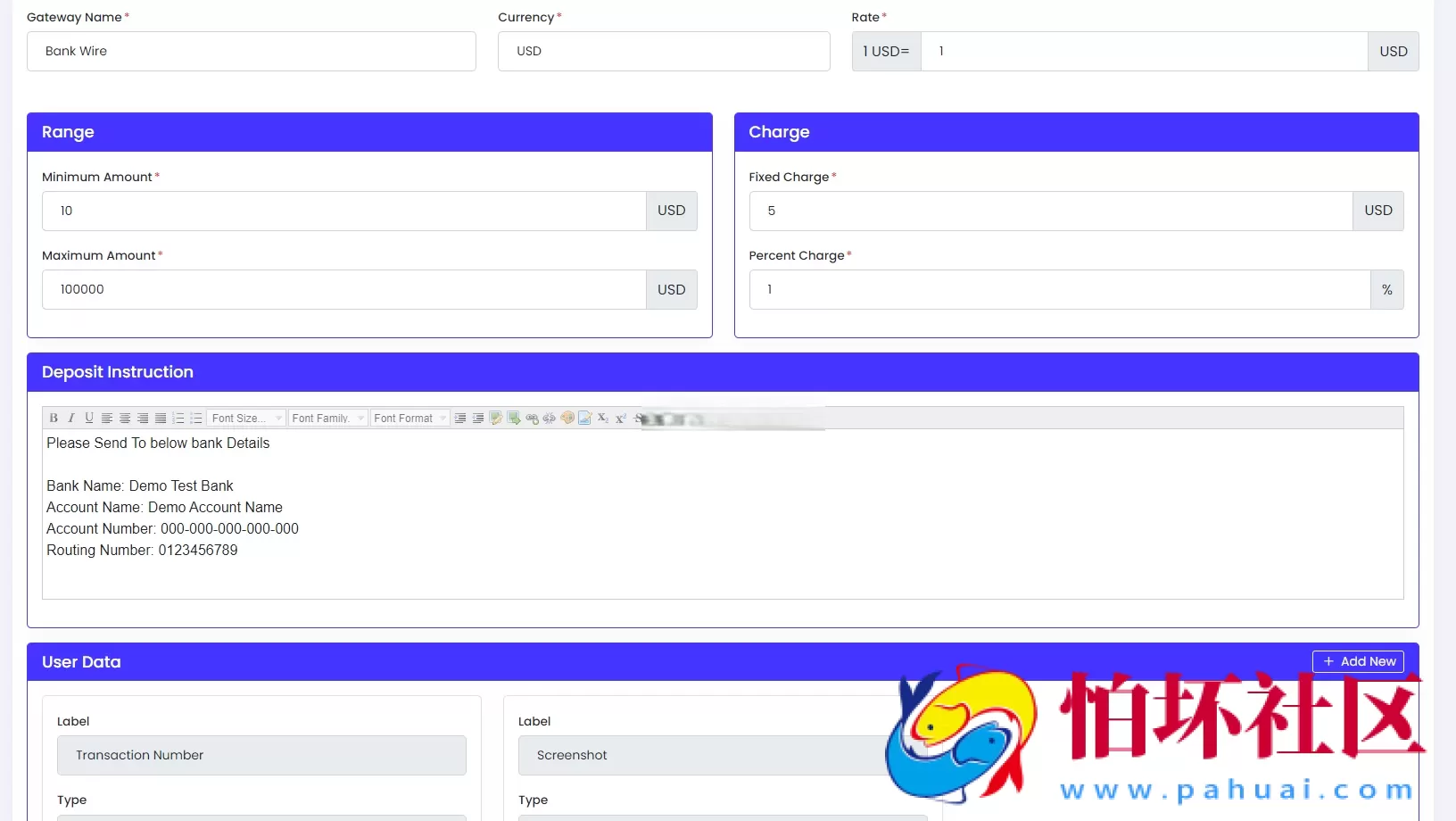The width and height of the screenshot is (1456, 821).
Task: Click the Percent Charge input field
Action: (x=1059, y=290)
